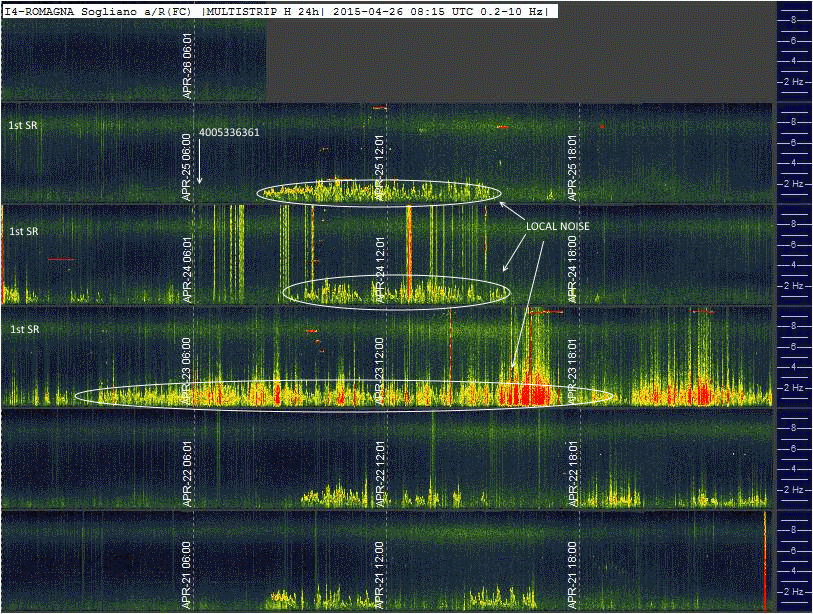Viewport: 813px width, 614px height.
Task: Click the 1st SR label in APR-23 strip
Action: 24,329
